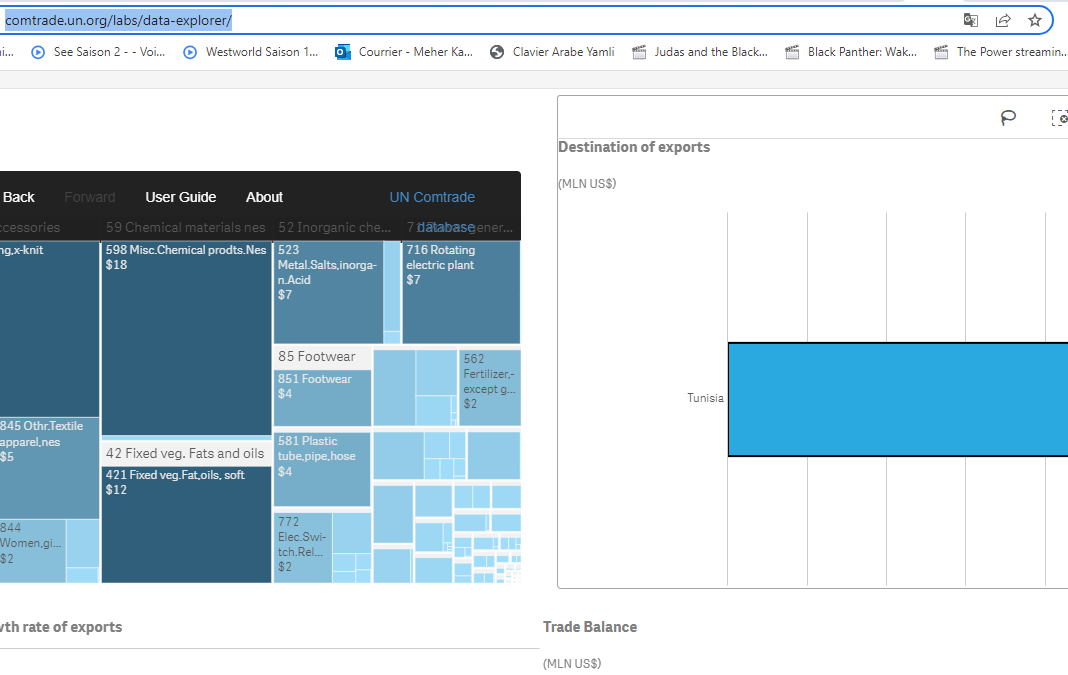Open the About menu item
This screenshot has height=675, width=1068.
point(264,198)
